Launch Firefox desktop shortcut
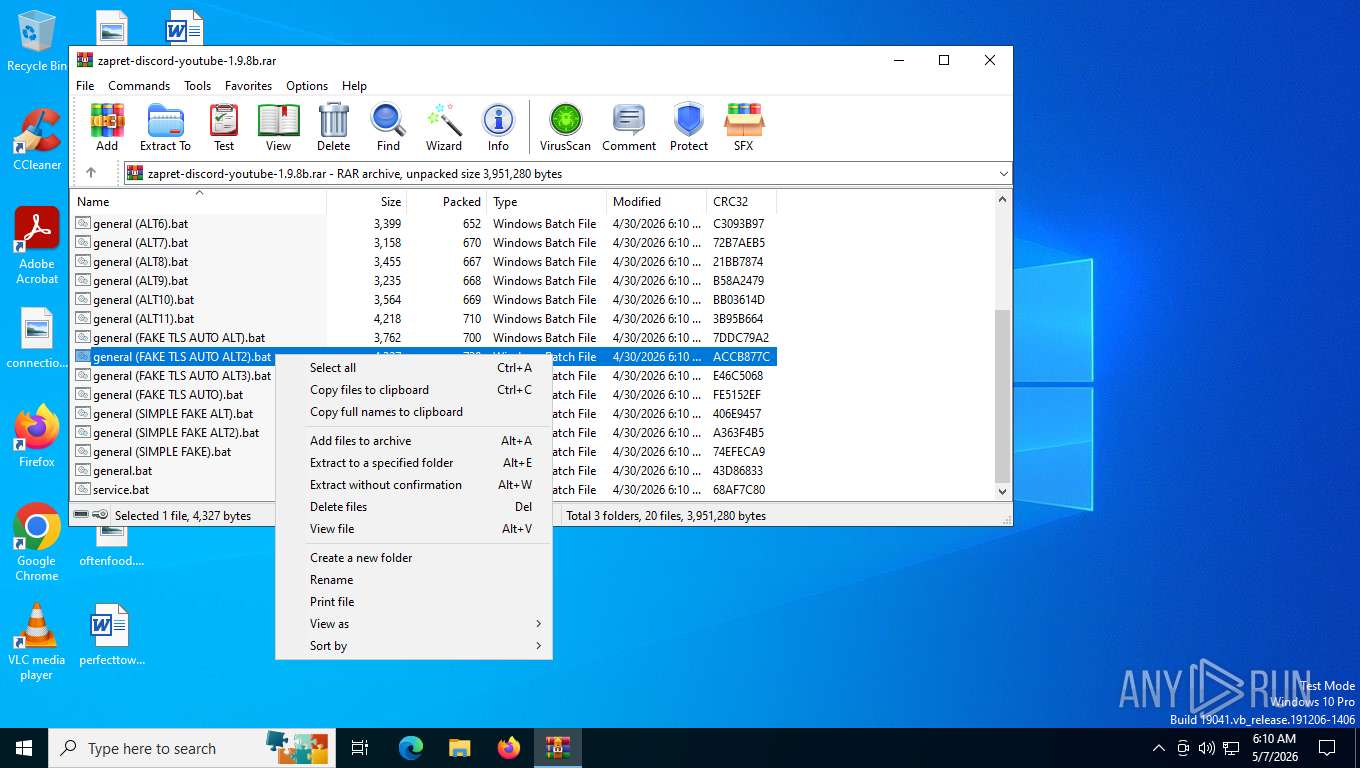 point(37,437)
